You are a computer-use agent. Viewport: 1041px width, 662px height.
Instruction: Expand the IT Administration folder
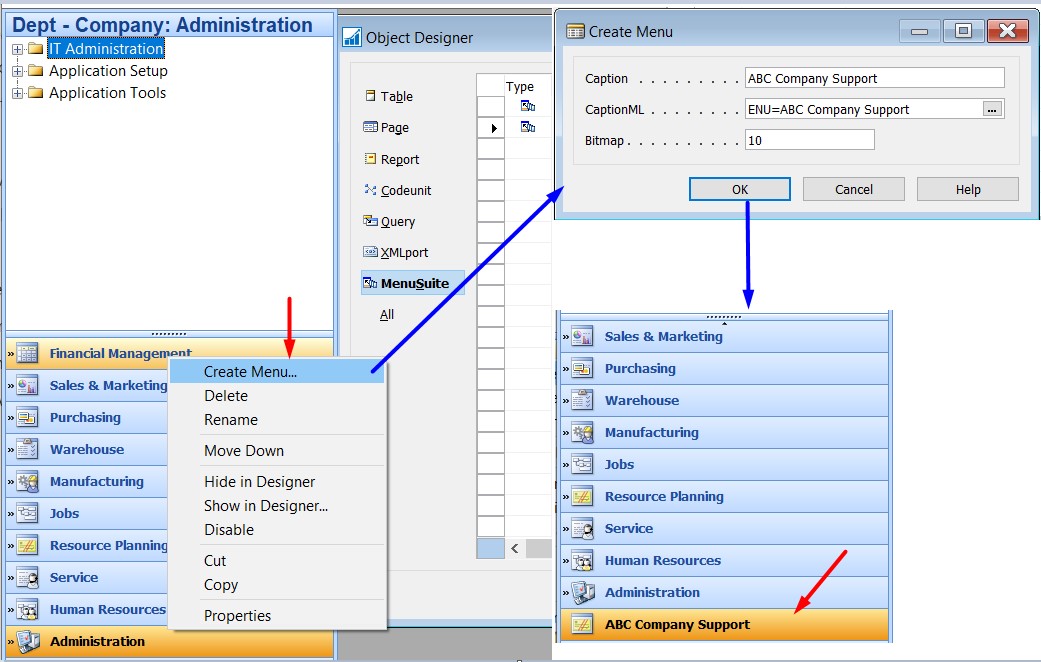click(x=20, y=48)
